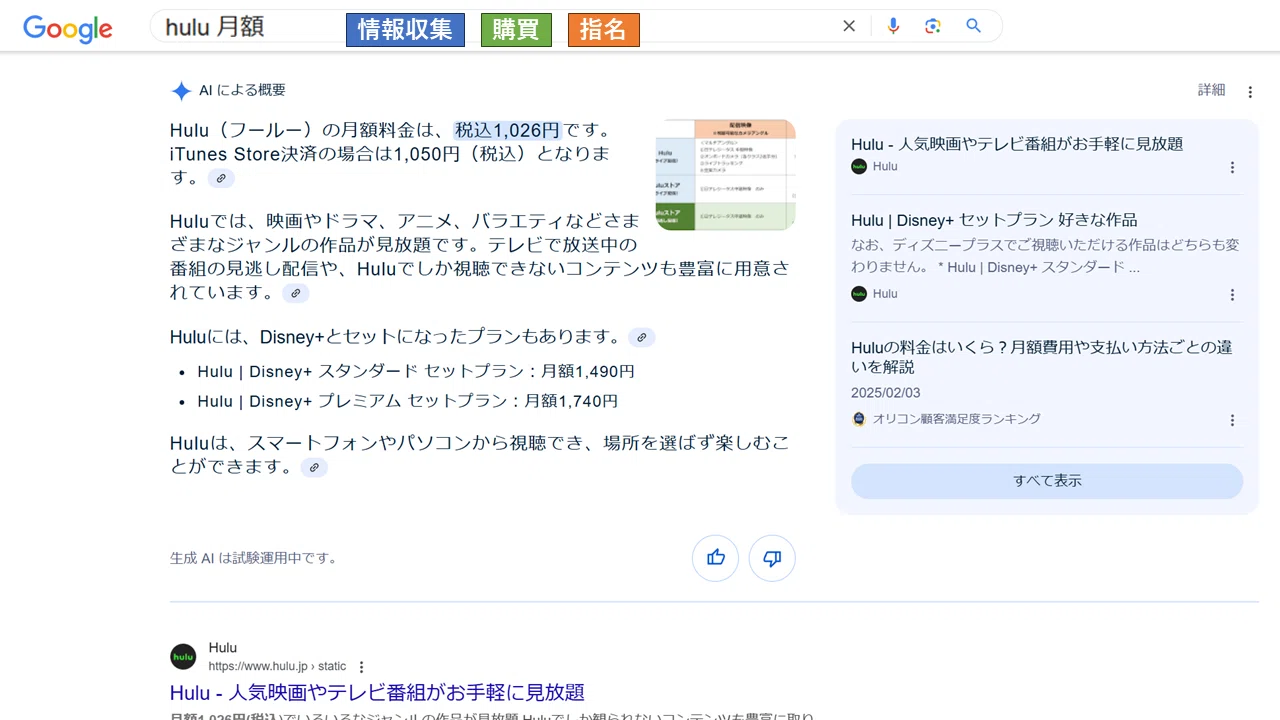The height and width of the screenshot is (720, 1280).
Task: Give thumbs up to AI overview
Action: coord(715,558)
